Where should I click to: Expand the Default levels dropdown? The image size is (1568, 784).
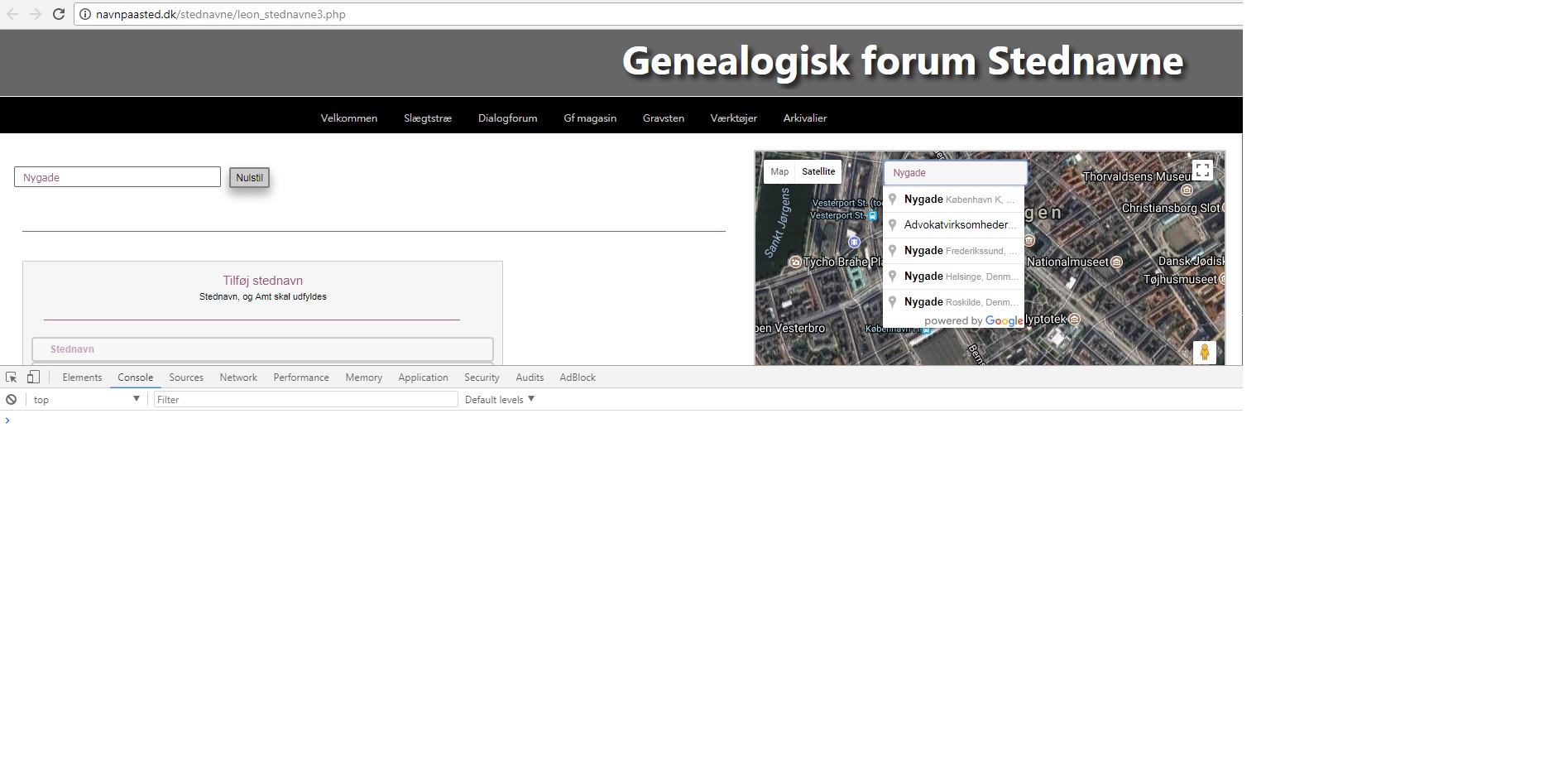pyautogui.click(x=500, y=400)
